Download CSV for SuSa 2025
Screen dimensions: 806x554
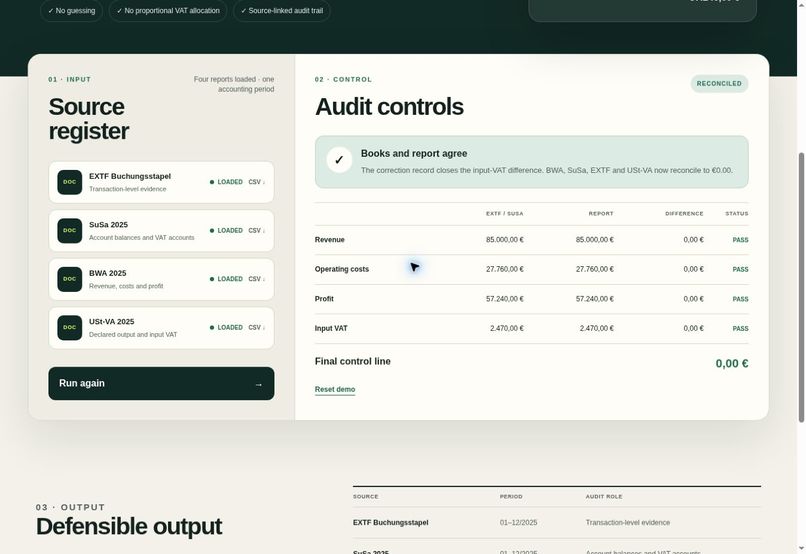[257, 231]
